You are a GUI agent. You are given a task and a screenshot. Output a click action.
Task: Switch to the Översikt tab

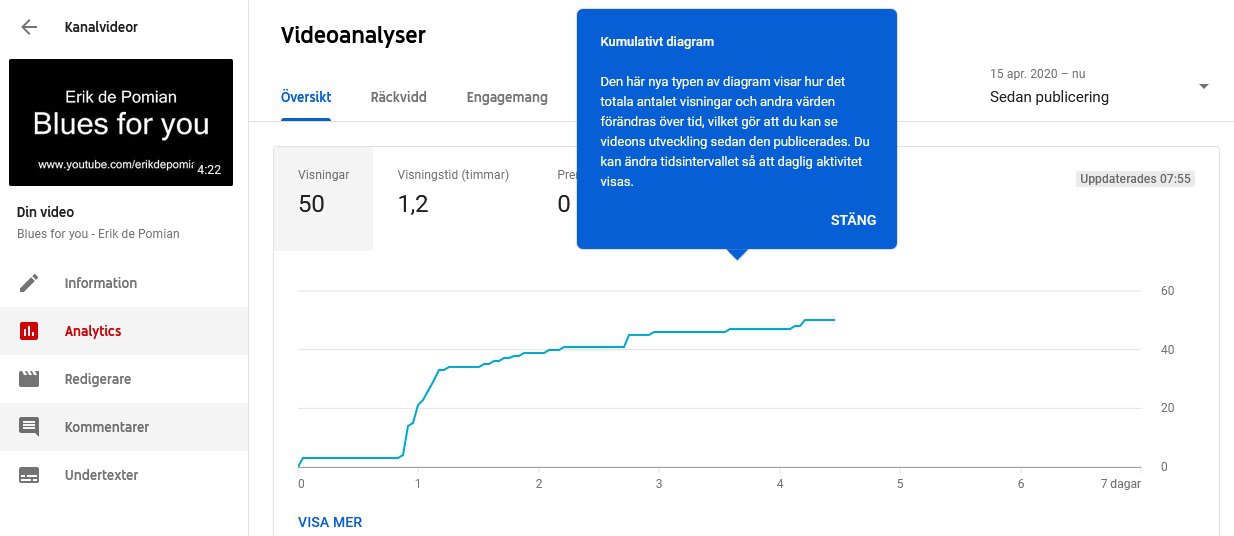(x=306, y=97)
